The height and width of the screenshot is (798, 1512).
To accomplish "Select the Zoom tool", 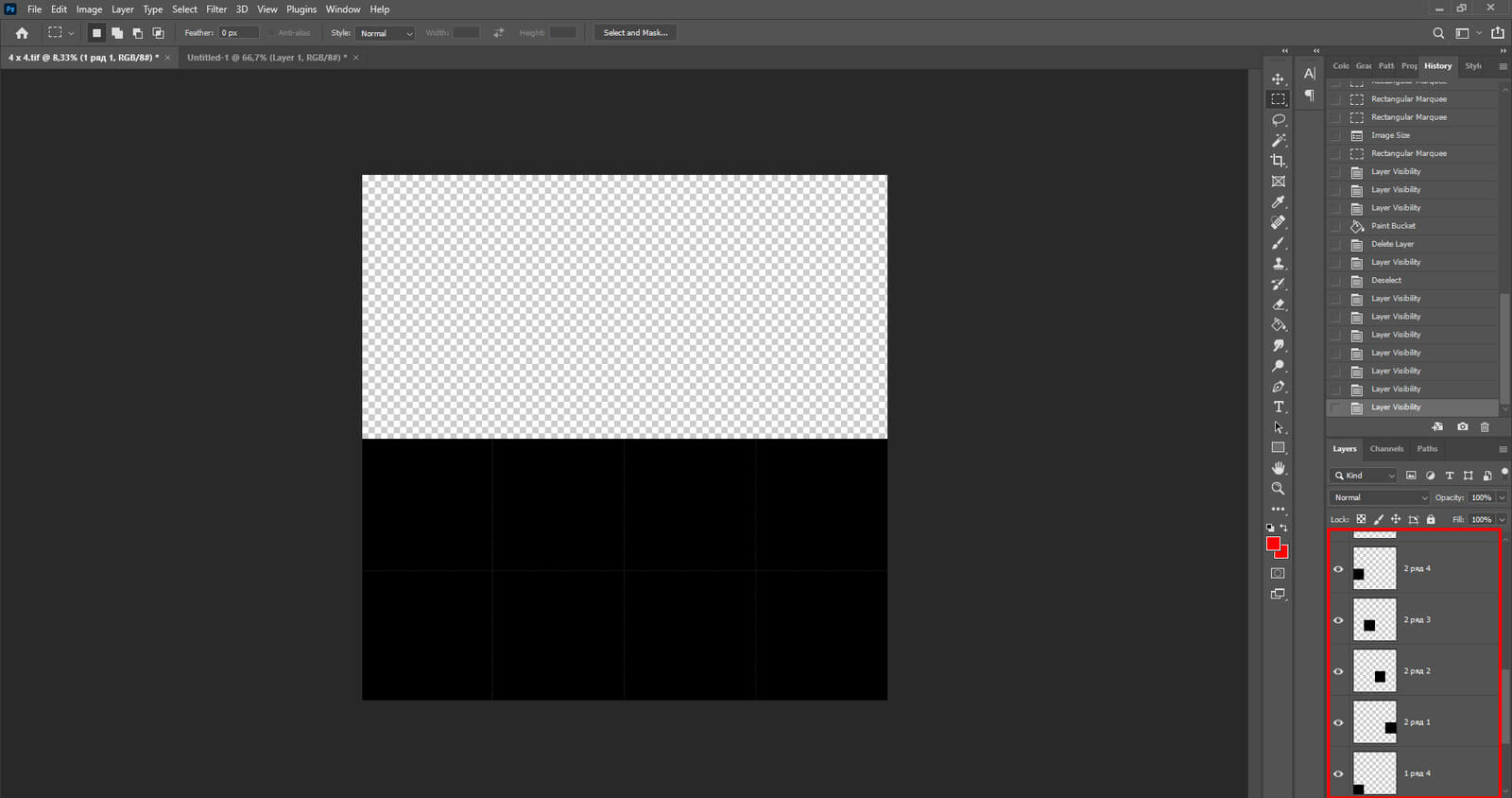I will (1278, 489).
